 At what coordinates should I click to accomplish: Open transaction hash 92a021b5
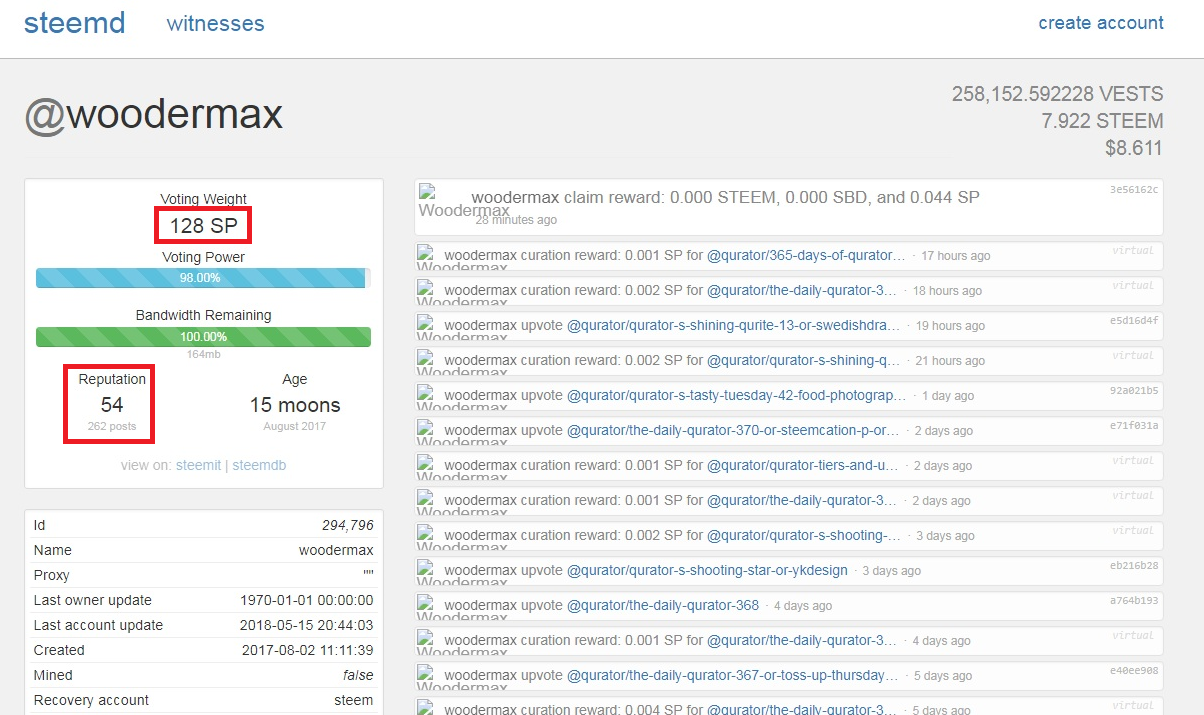click(1134, 390)
